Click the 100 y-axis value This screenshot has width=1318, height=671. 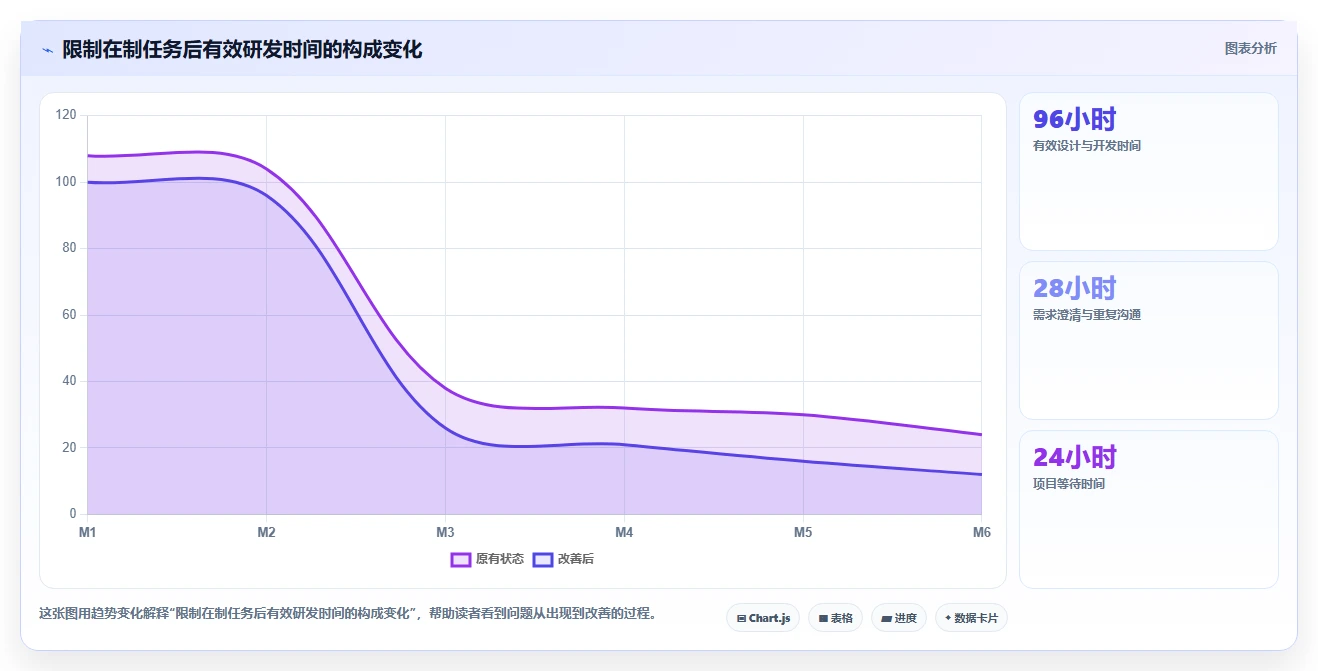(66, 182)
